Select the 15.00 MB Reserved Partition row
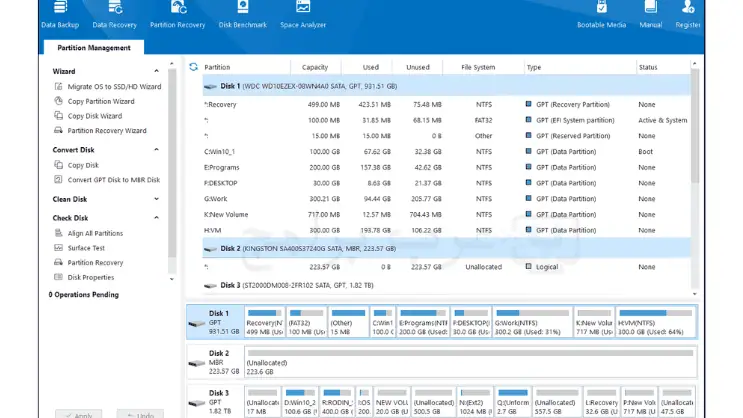Screen dimensions: 743x418 (x=446, y=136)
